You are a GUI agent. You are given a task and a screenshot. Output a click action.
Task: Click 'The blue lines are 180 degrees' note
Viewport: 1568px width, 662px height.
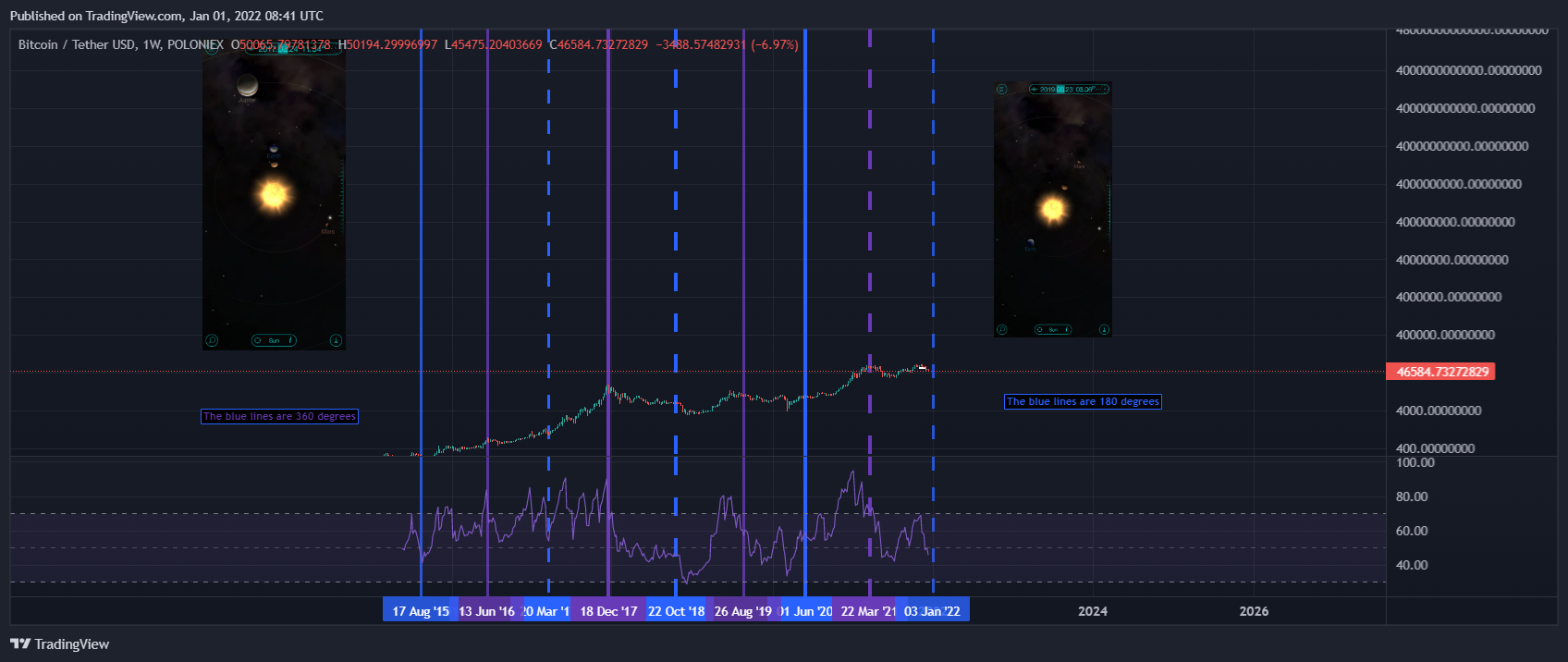click(1083, 401)
